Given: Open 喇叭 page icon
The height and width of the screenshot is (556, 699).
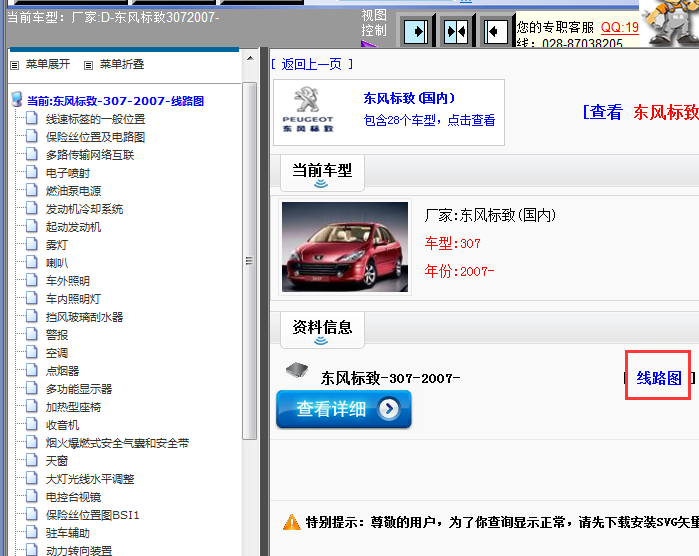Looking at the screenshot, I should (32, 263).
